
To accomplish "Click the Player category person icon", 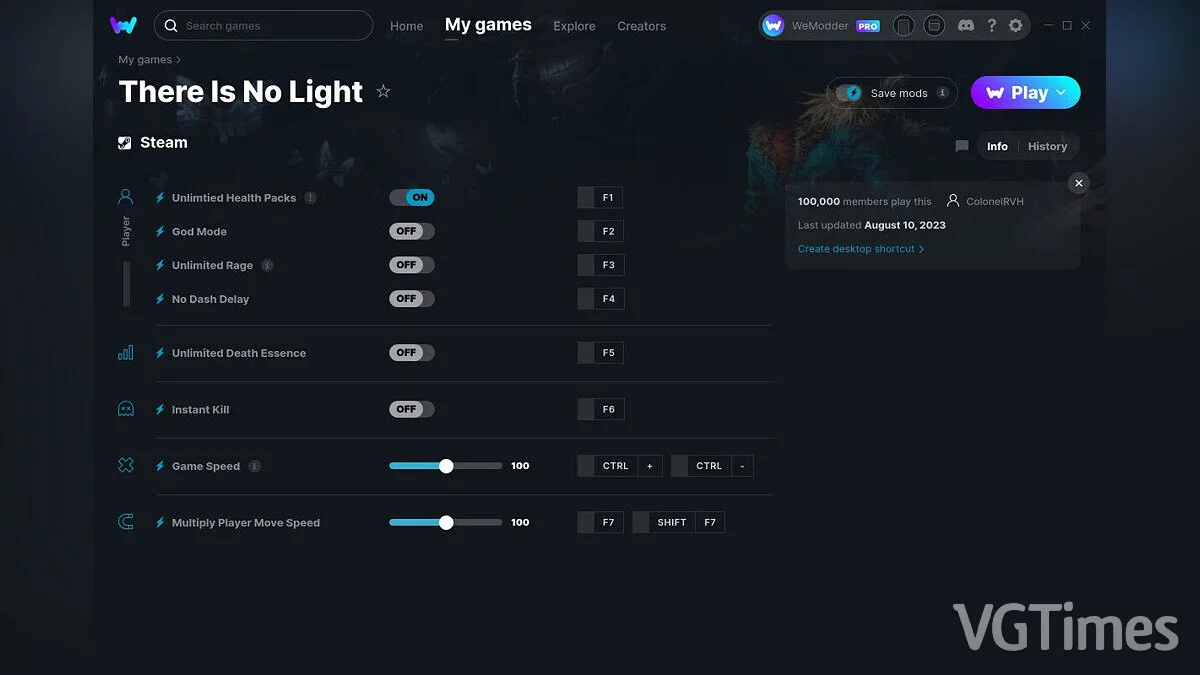I will [x=125, y=196].
